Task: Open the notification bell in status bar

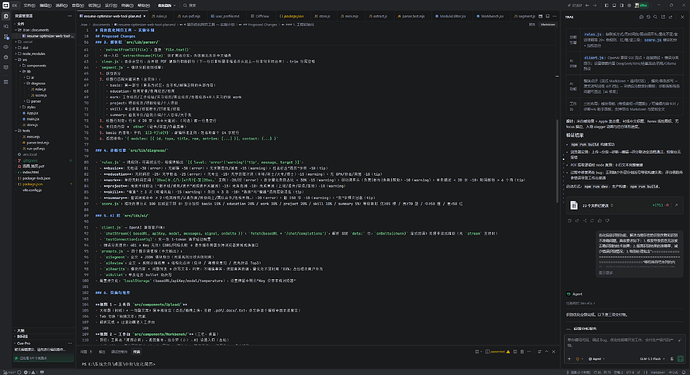Action: coord(684,372)
